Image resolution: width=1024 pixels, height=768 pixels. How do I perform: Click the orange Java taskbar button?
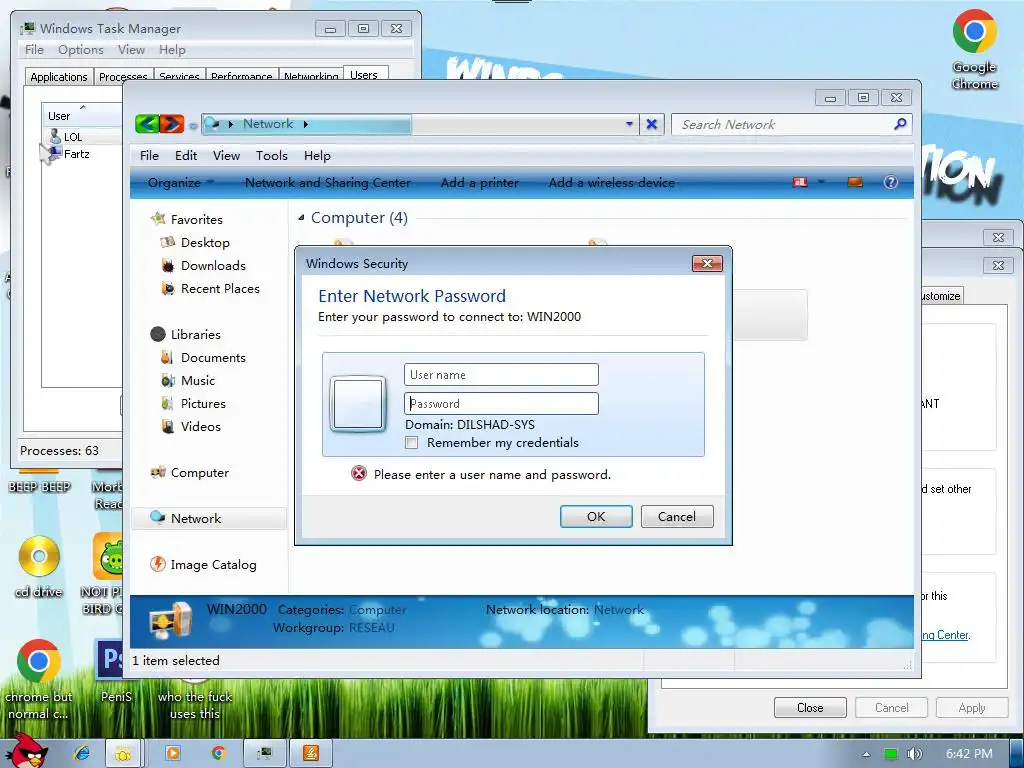coord(310,753)
